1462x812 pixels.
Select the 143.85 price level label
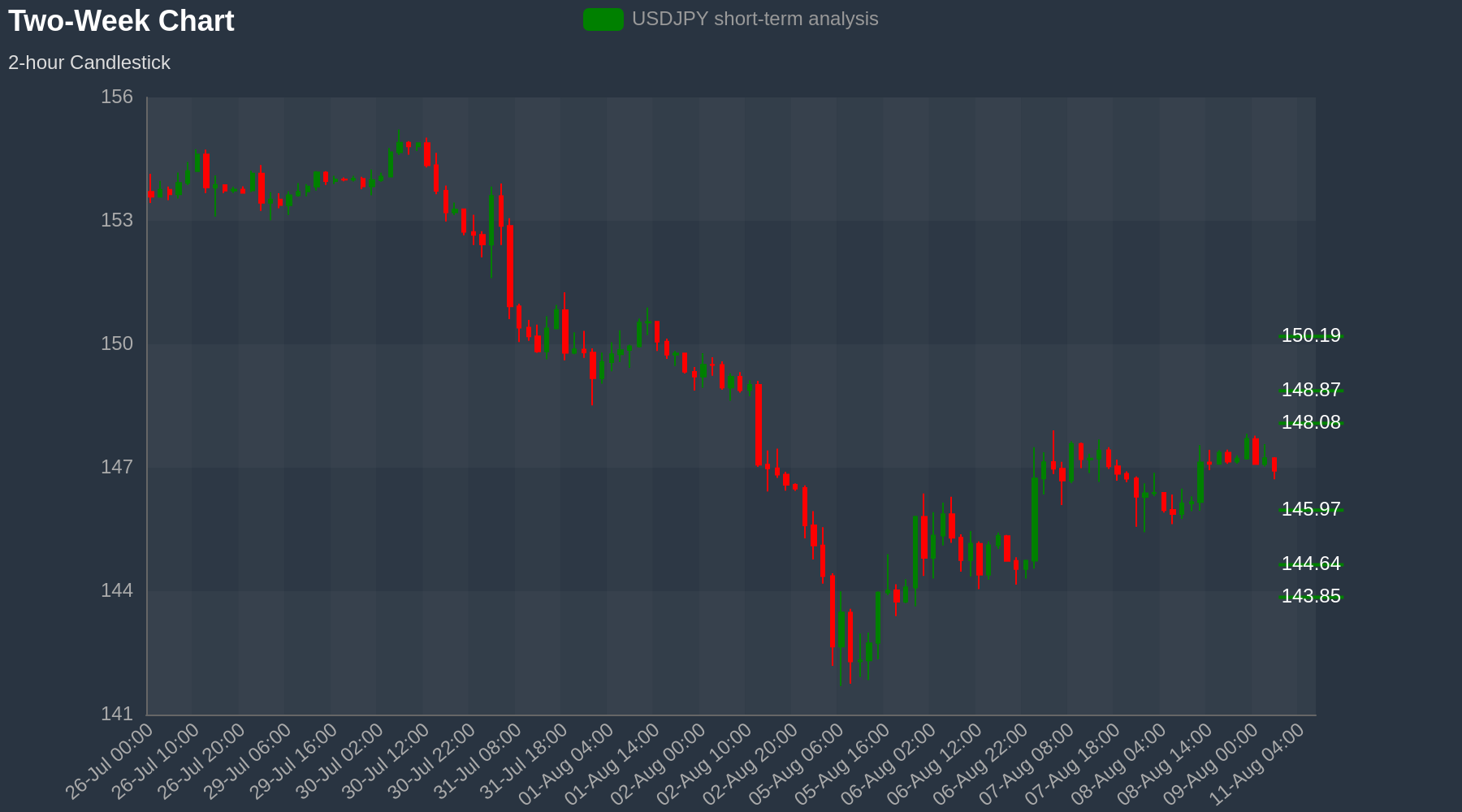pyautogui.click(x=1311, y=596)
